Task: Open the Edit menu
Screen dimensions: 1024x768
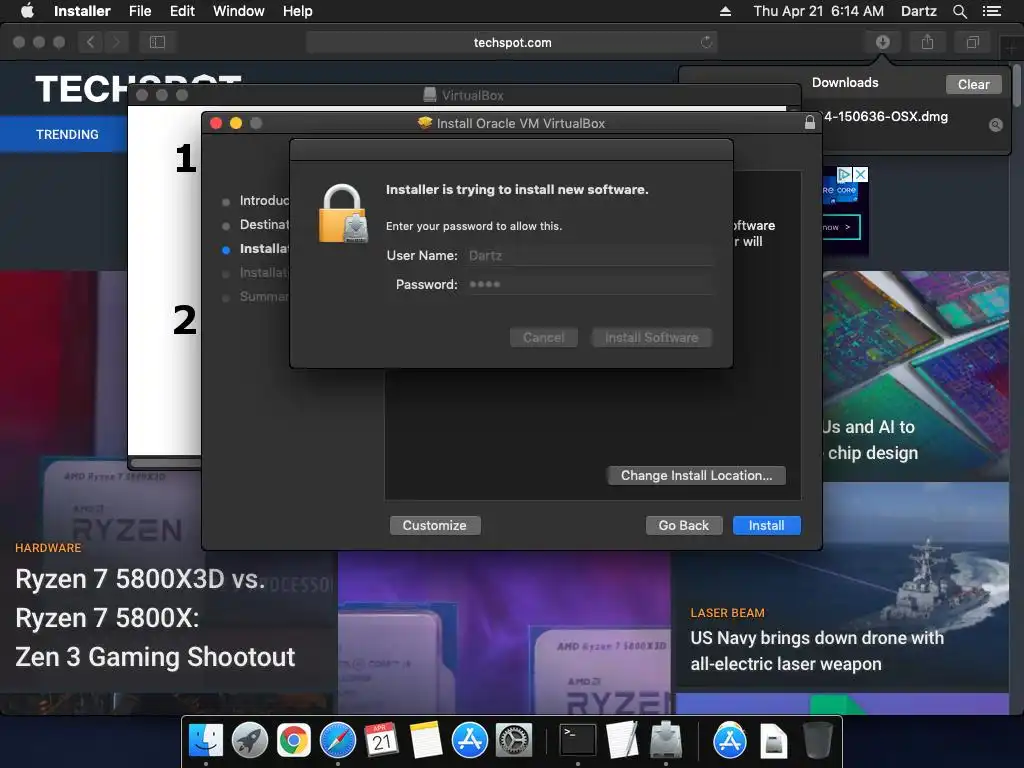Action: (x=182, y=11)
